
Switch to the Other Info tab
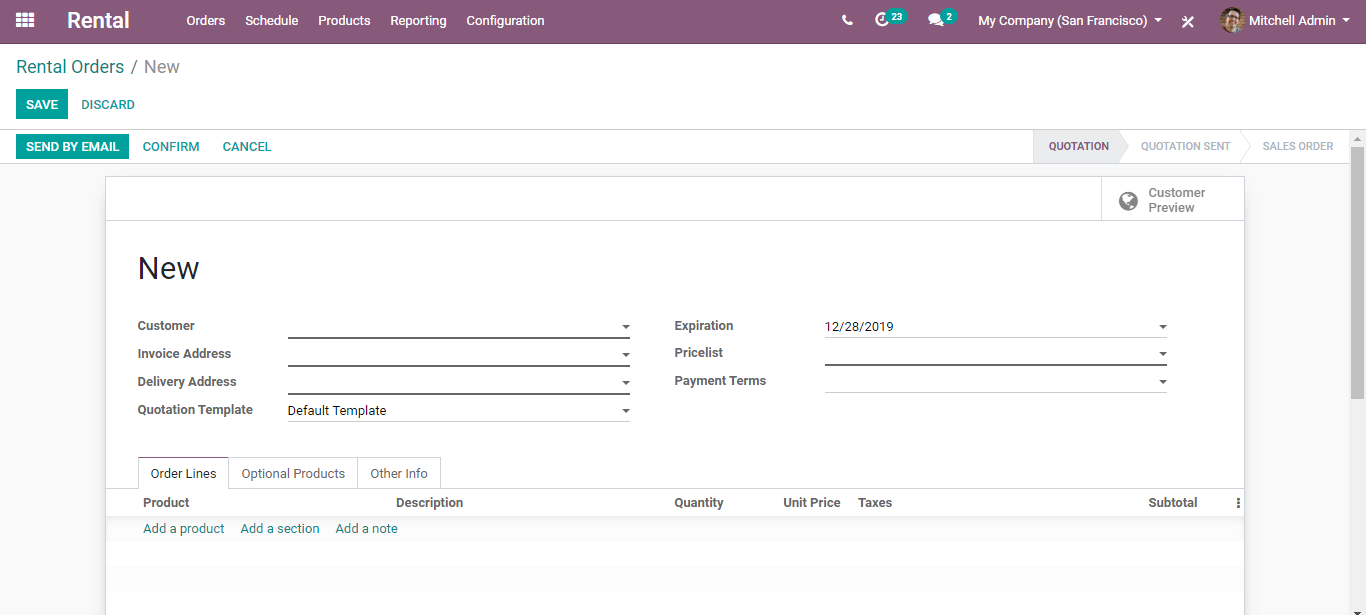click(399, 473)
